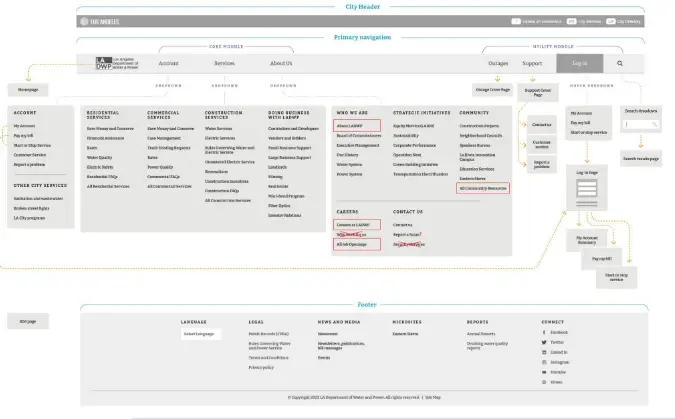Open the Account dropdown in navigation

coord(168,63)
